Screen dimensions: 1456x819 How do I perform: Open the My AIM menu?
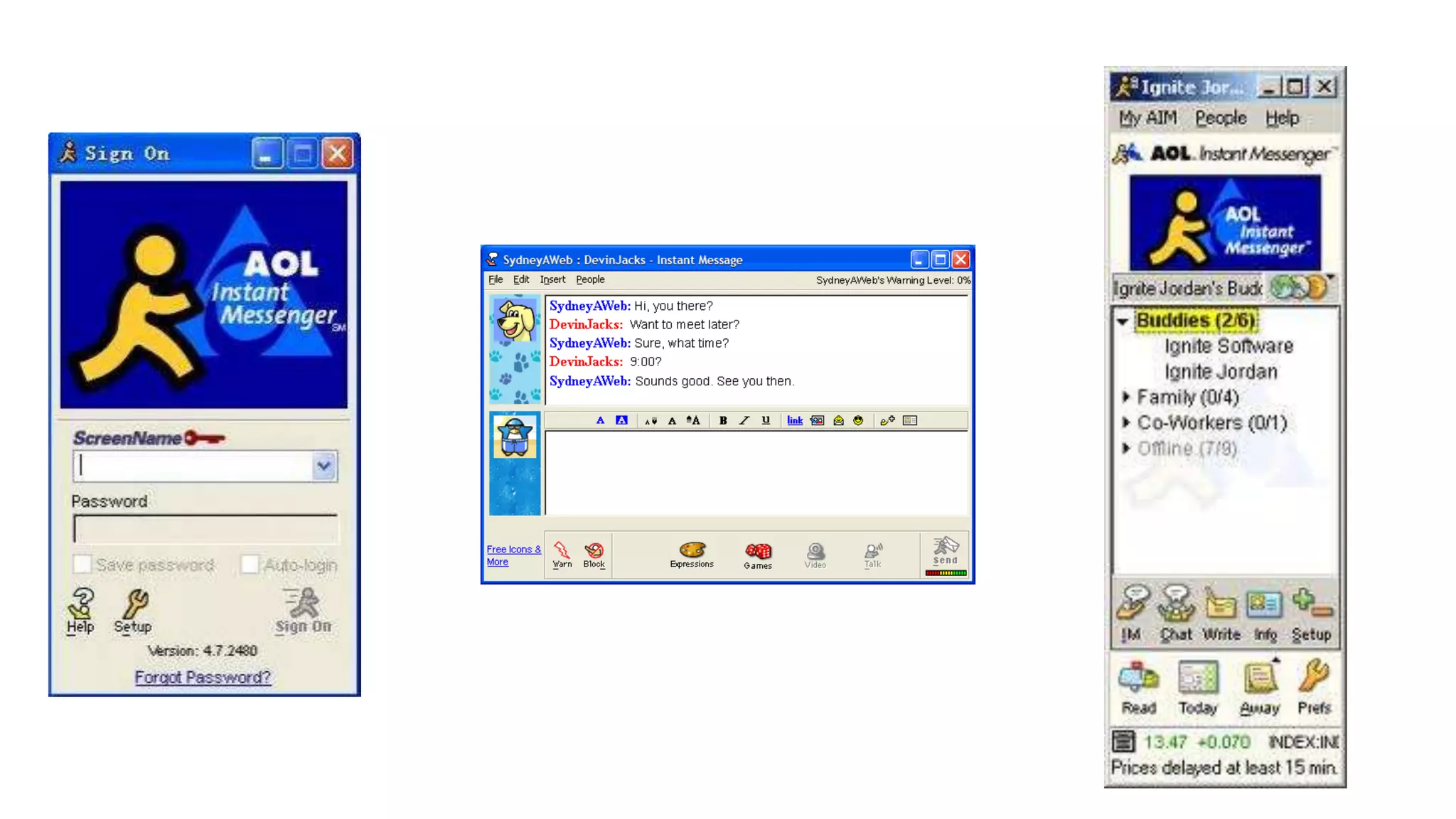1147,117
